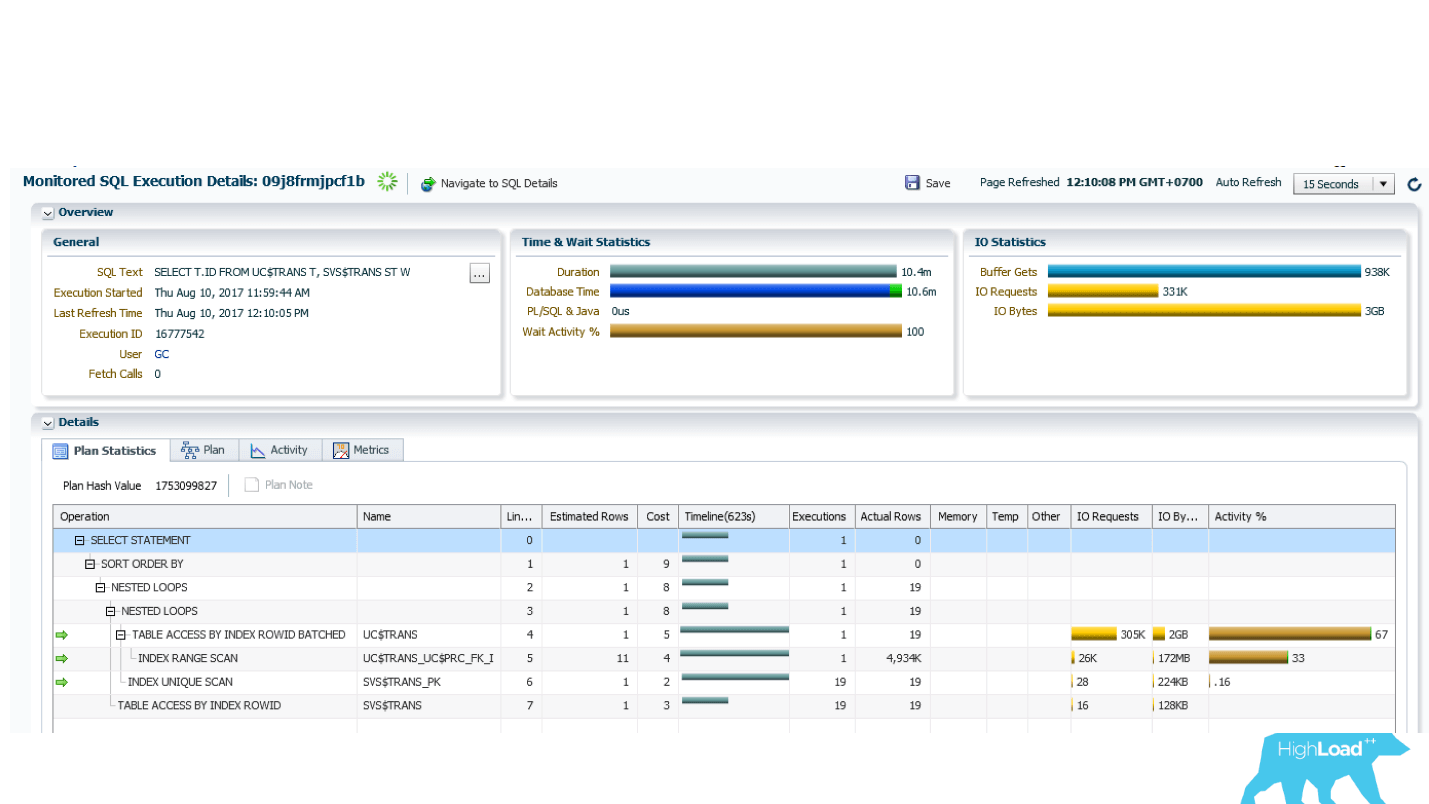Image resolution: width=1429 pixels, height=804 pixels.
Task: Click the Activity % bar for UC$TRANS
Action: coord(1290,634)
